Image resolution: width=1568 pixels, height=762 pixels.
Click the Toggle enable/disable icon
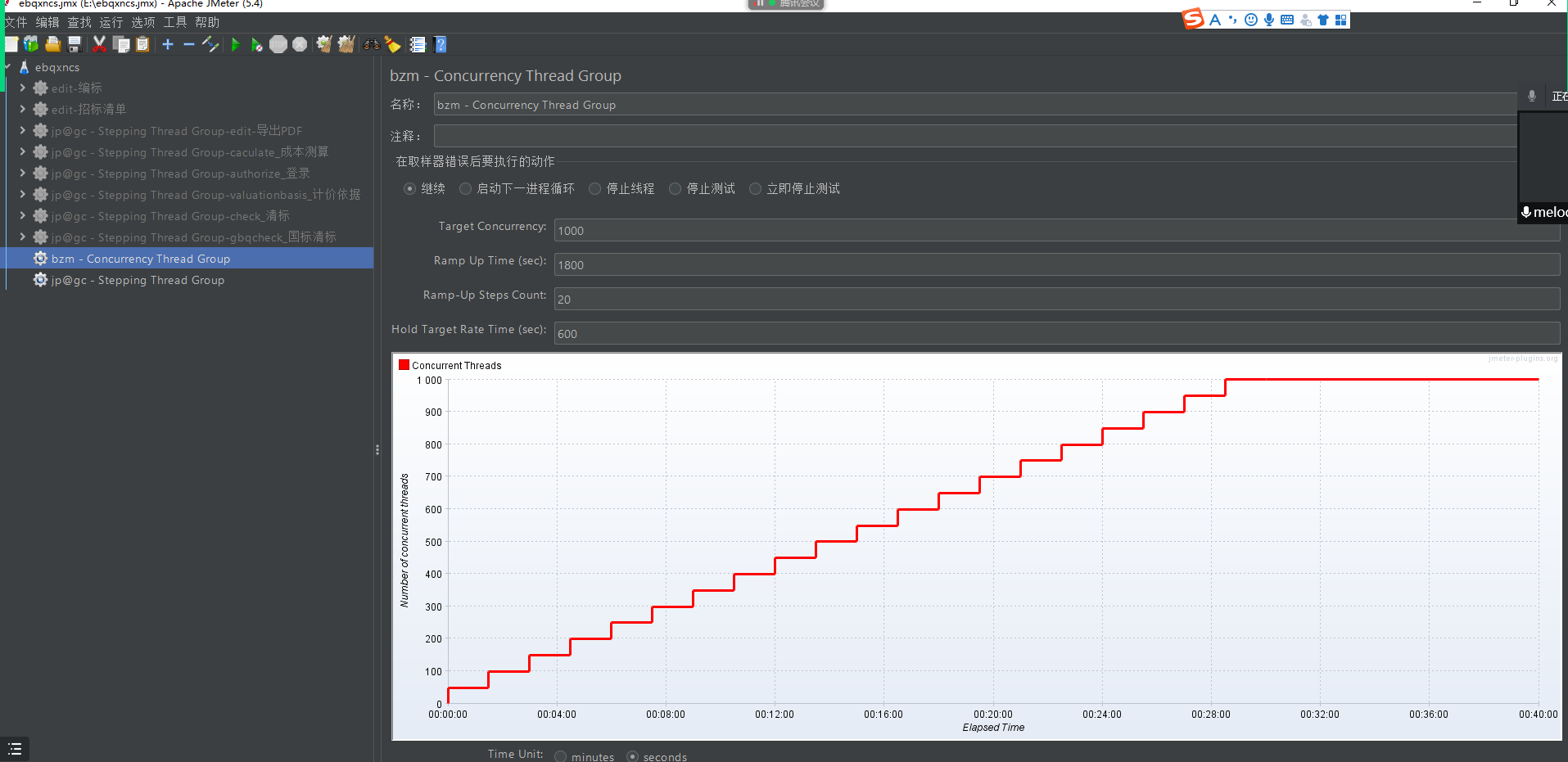click(x=210, y=44)
